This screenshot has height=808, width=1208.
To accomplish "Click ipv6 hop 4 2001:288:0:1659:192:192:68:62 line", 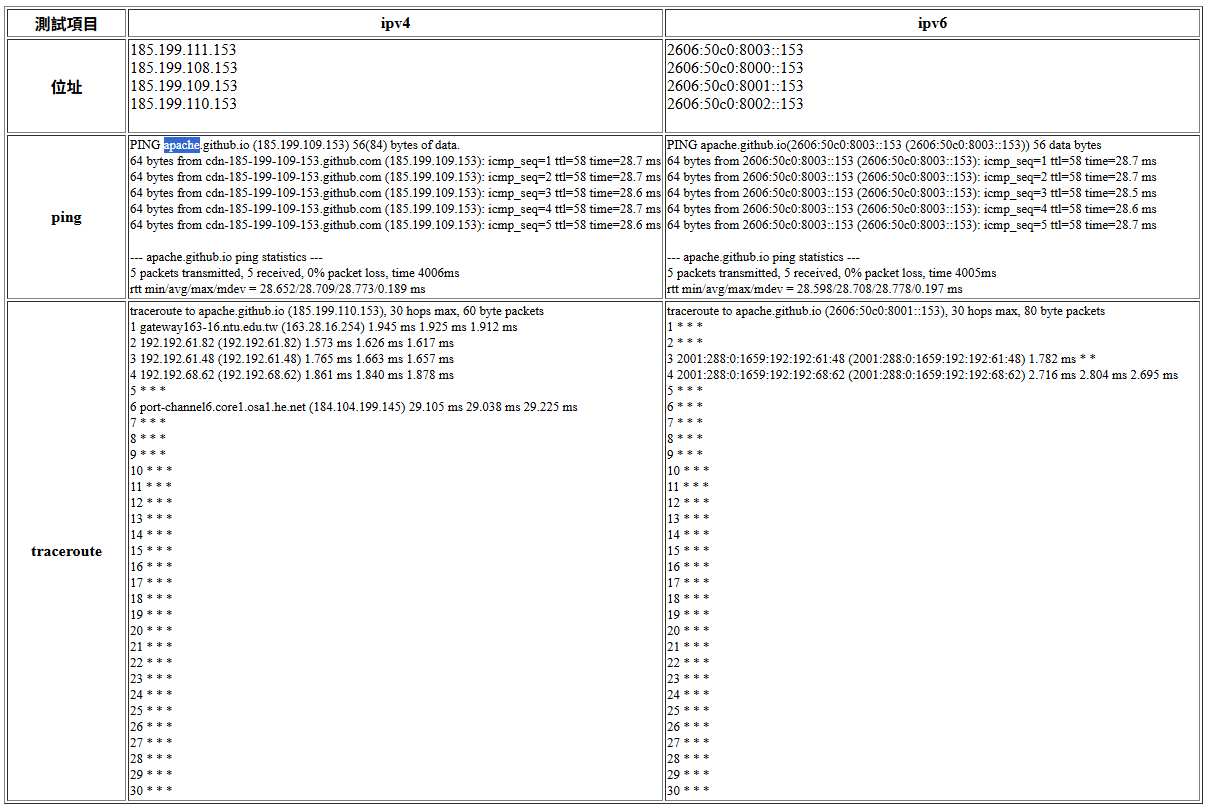I will [922, 375].
